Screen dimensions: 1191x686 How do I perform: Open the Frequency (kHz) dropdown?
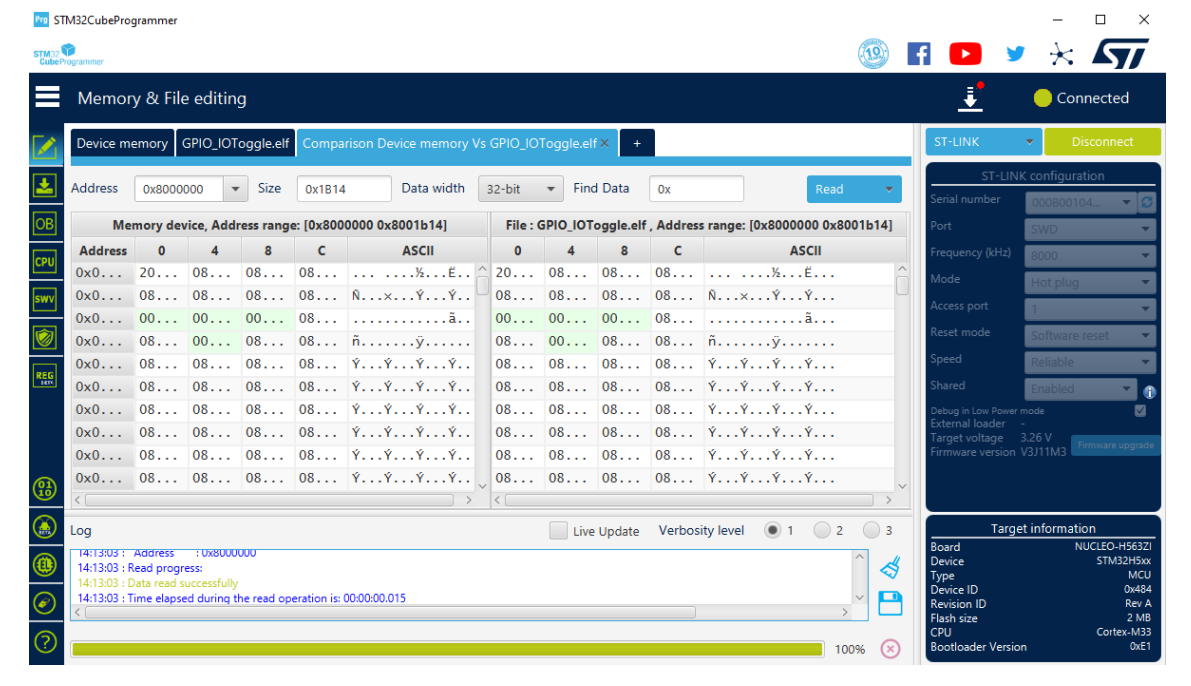(x=1090, y=255)
